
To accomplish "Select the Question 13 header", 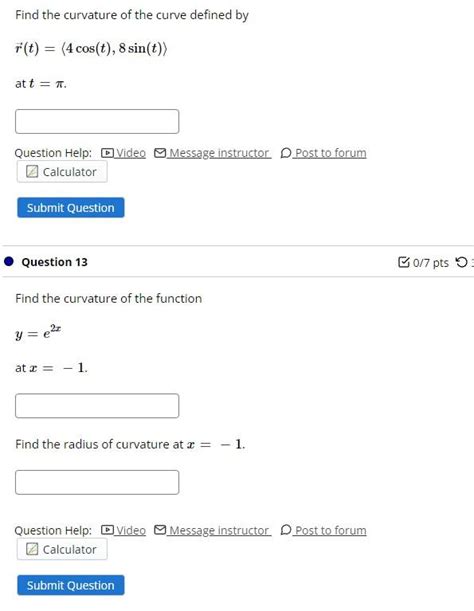I will click(x=55, y=262).
